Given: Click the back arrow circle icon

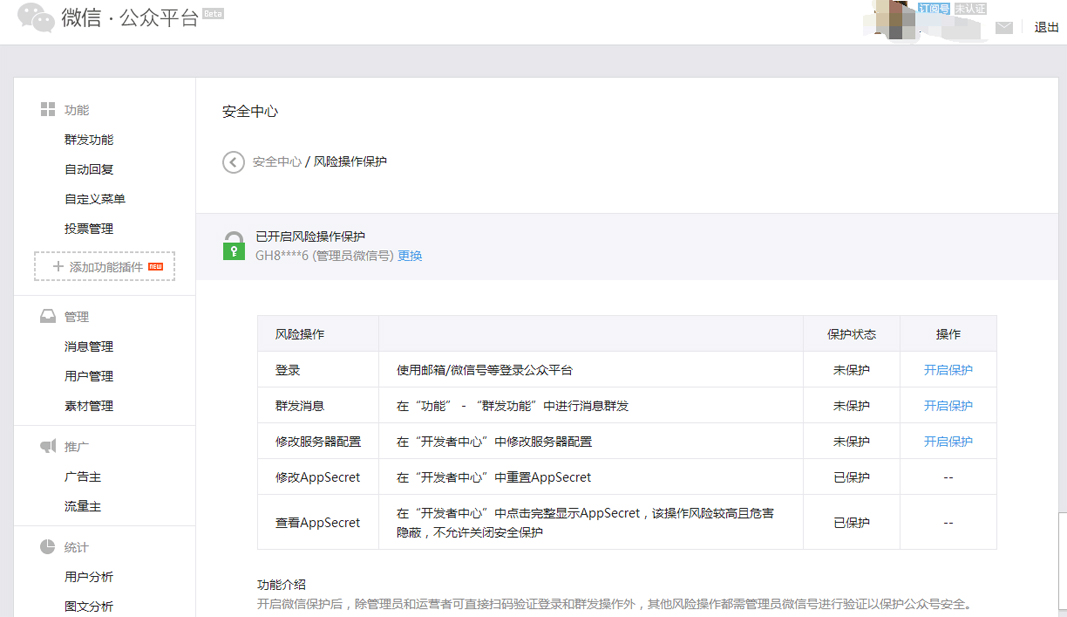Looking at the screenshot, I should [x=233, y=162].
